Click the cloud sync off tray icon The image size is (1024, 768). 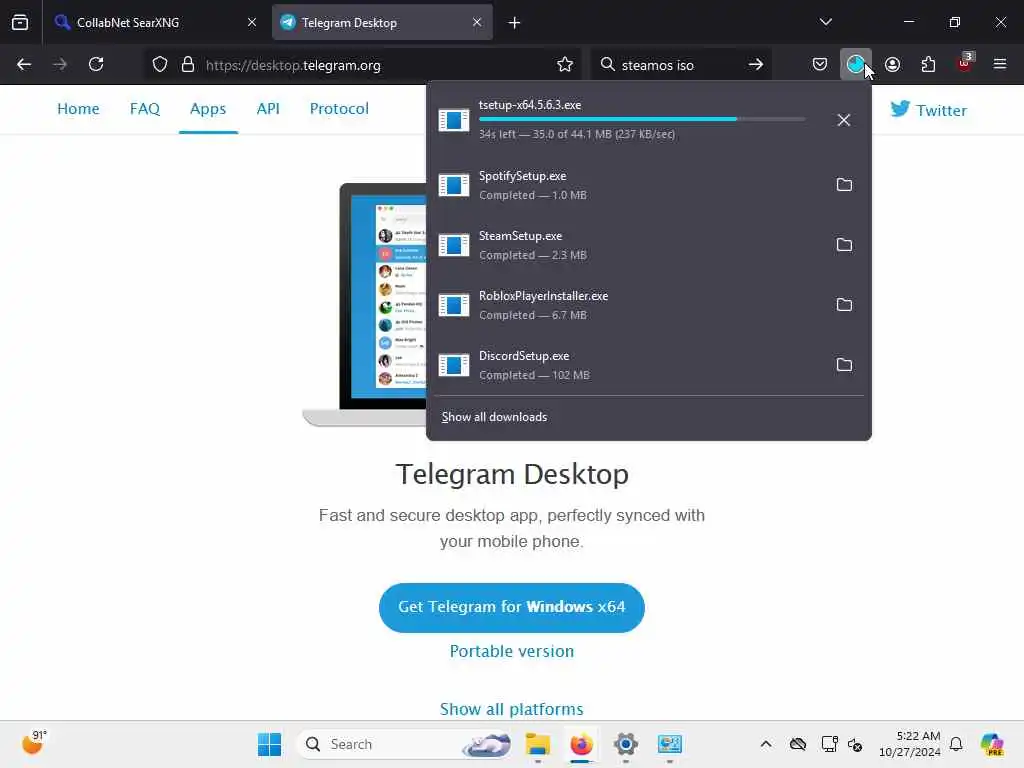pos(798,744)
